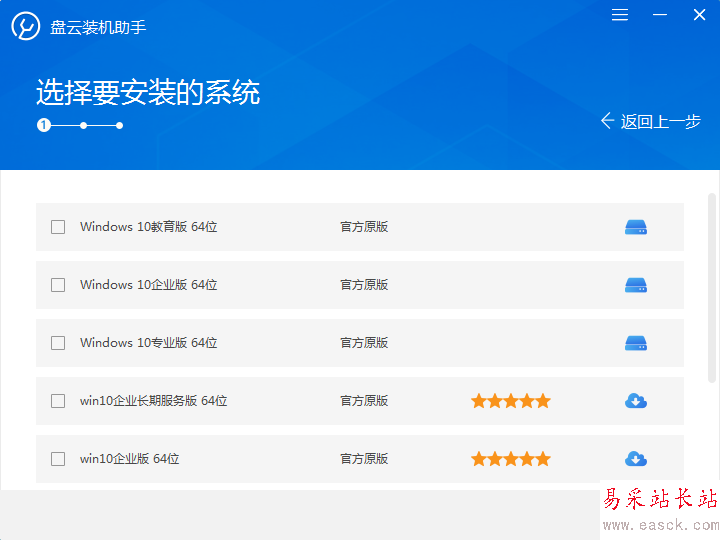Select the Windows 10教育版 64位 text
The width and height of the screenshot is (720, 540).
(148, 227)
